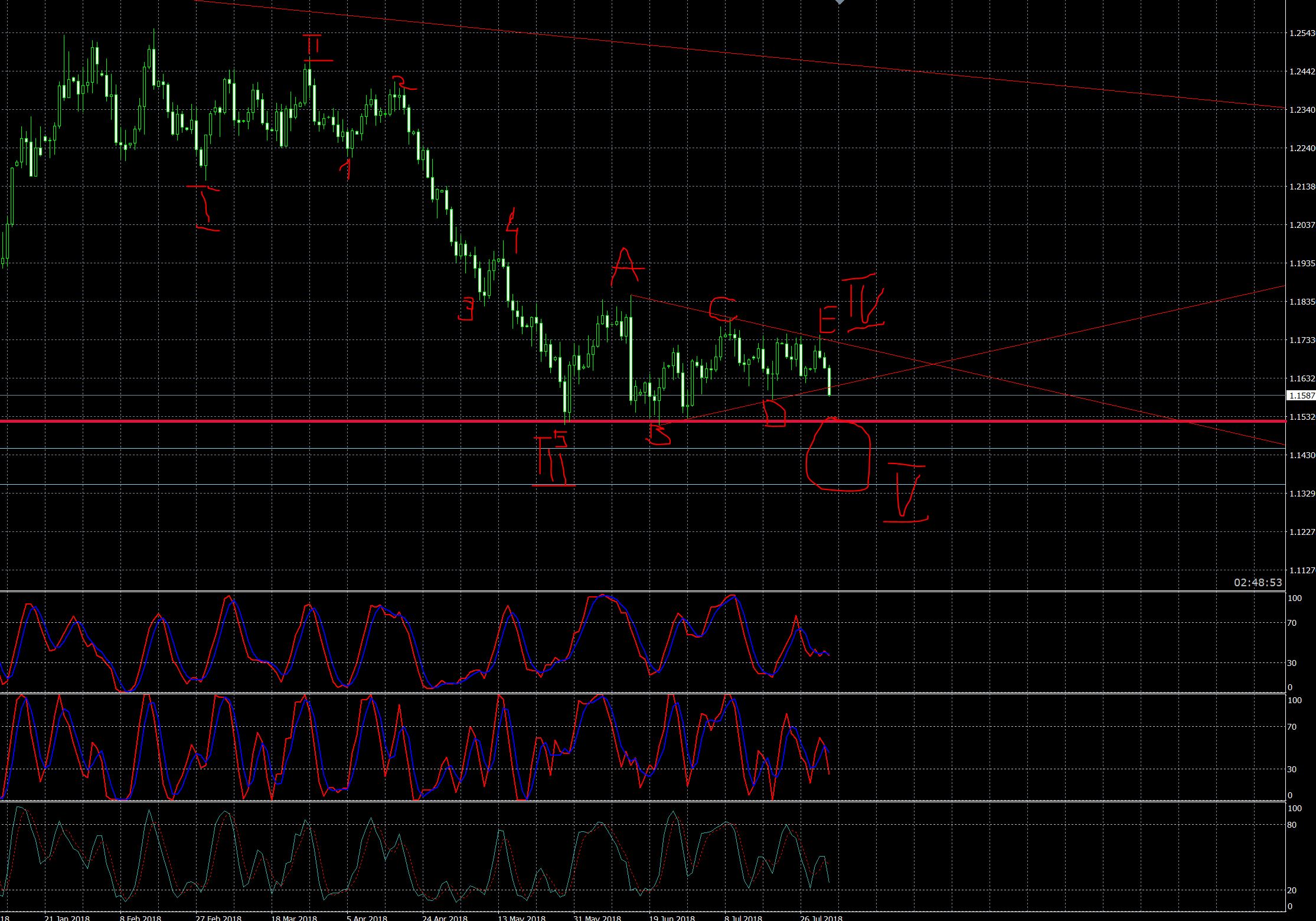Screen dimensions: 1316x921
Task: Click the 1.1127 price scale label
Action: pyautogui.click(x=1302, y=571)
